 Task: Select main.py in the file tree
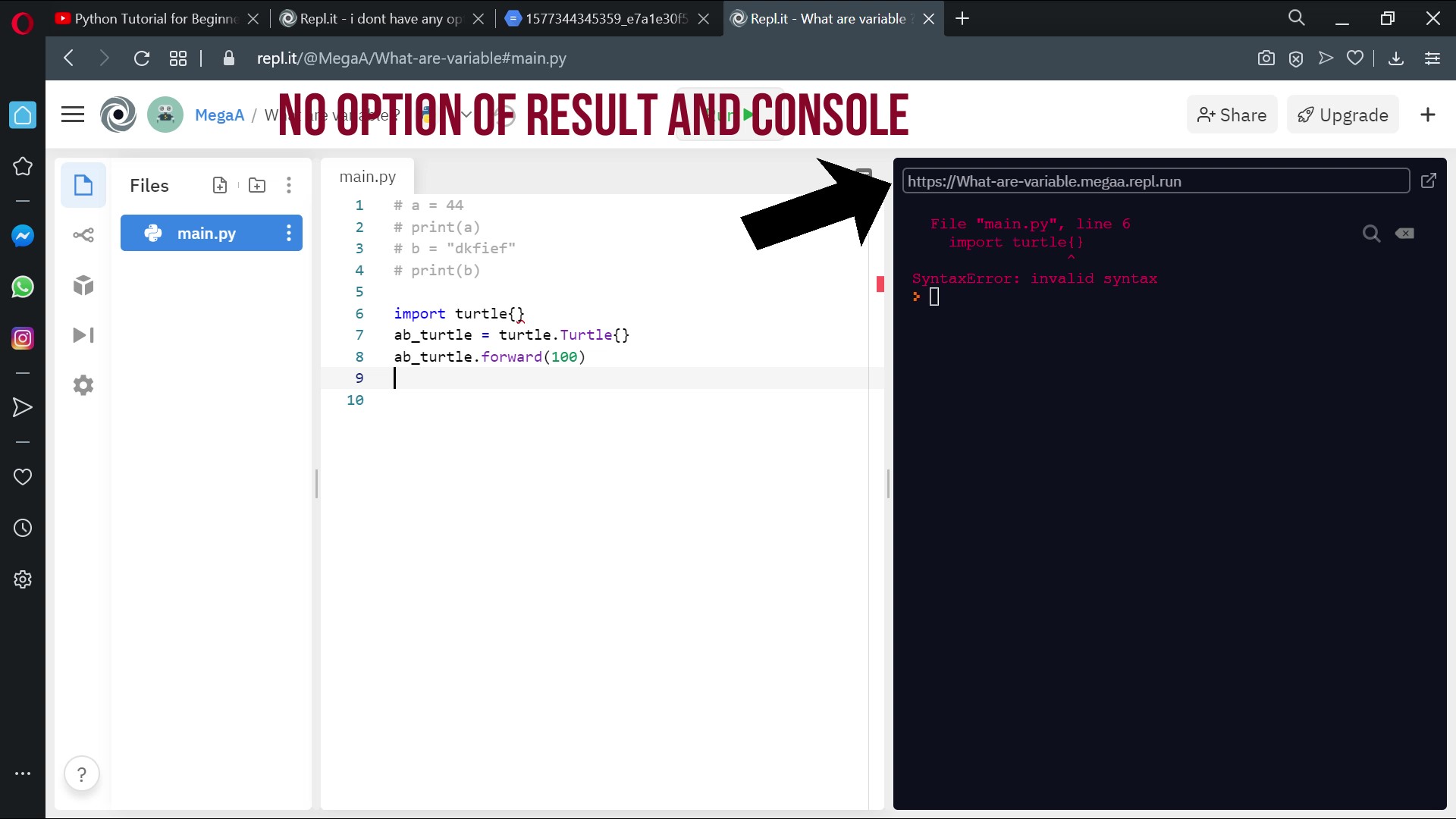(212, 233)
